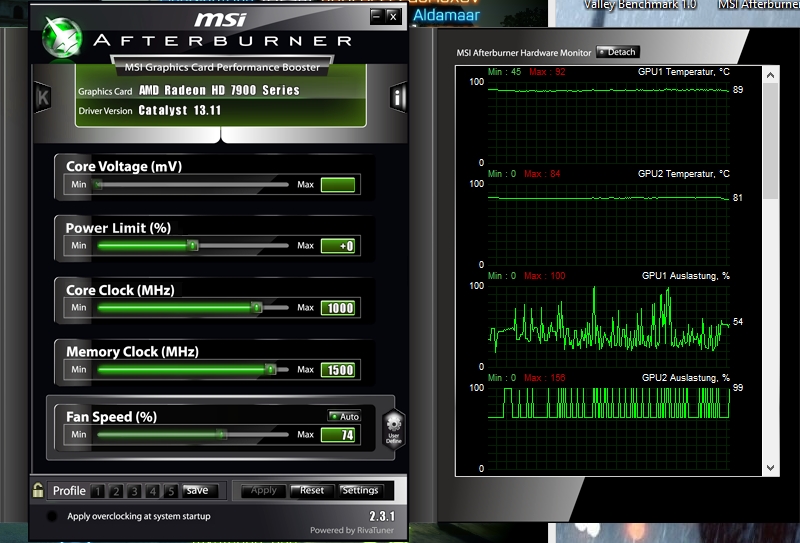Screen dimensions: 800x543
Task: Click the Core Voltage slider handle
Action: [97, 184]
